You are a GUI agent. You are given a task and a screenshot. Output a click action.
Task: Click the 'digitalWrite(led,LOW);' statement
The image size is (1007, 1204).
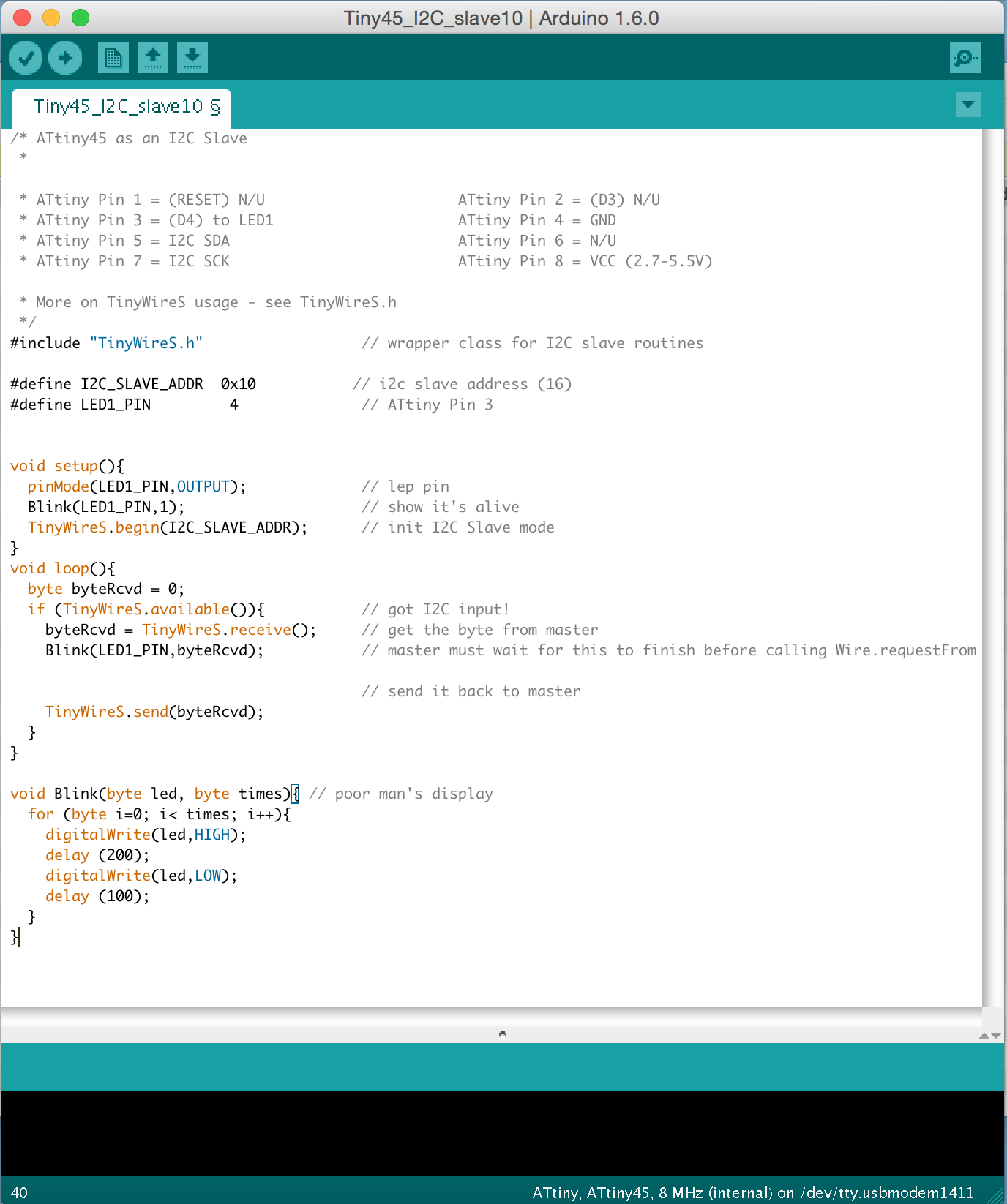(141, 876)
